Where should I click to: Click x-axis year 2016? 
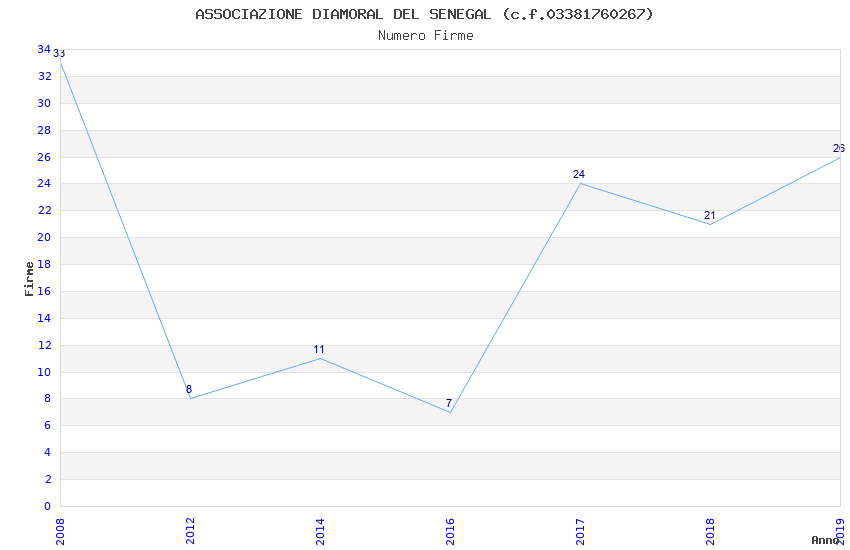tap(450, 532)
